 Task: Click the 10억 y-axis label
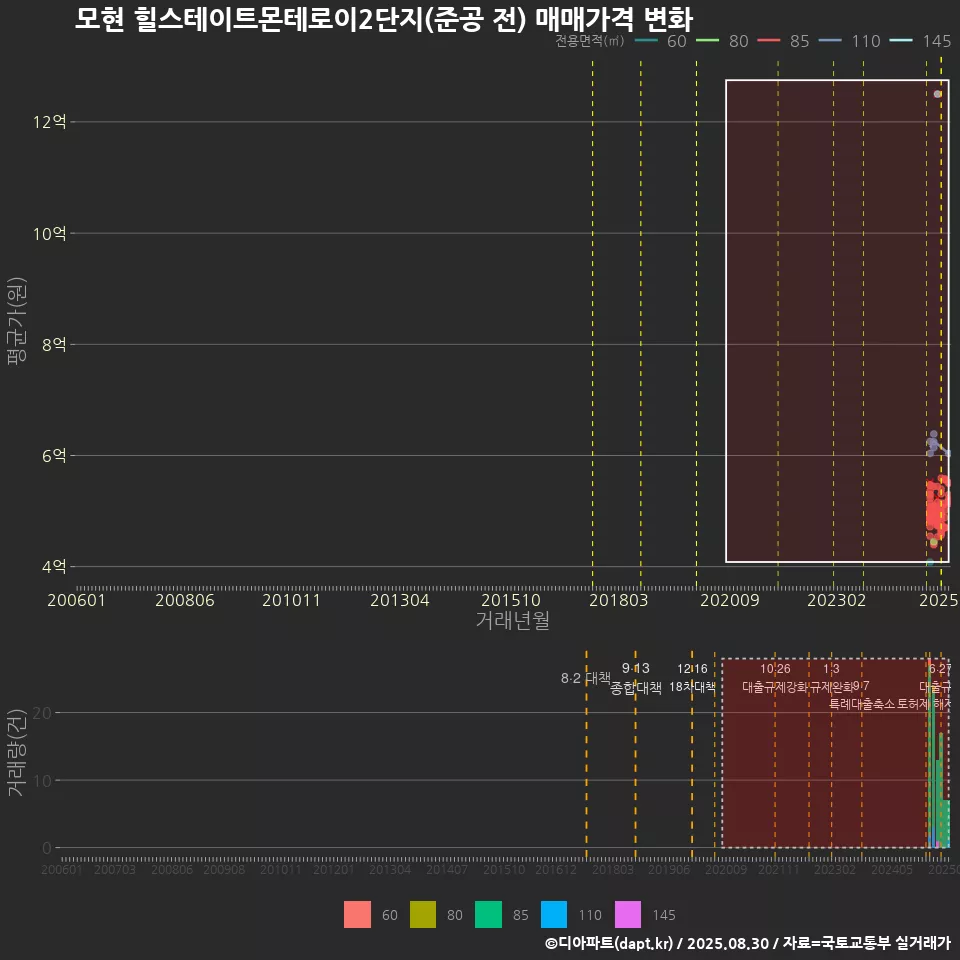[50, 233]
